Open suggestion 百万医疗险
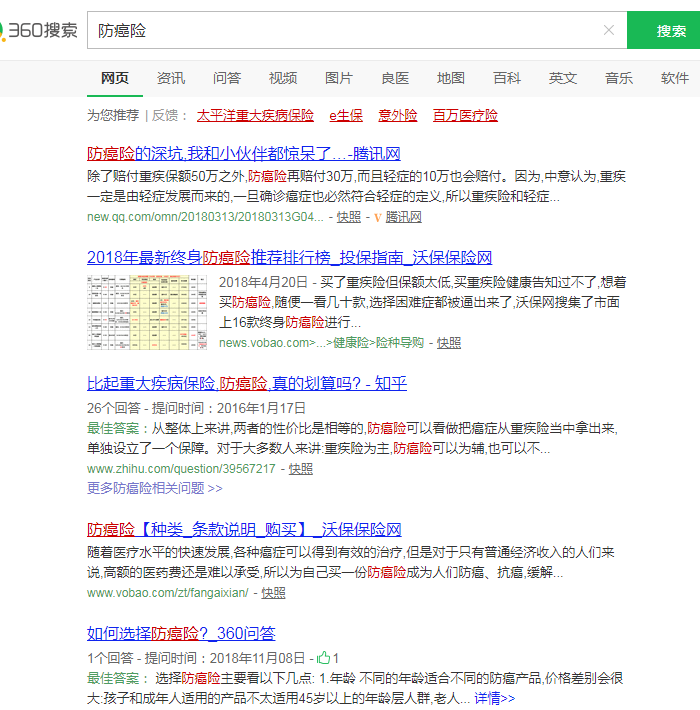This screenshot has height=710, width=700. 465,115
